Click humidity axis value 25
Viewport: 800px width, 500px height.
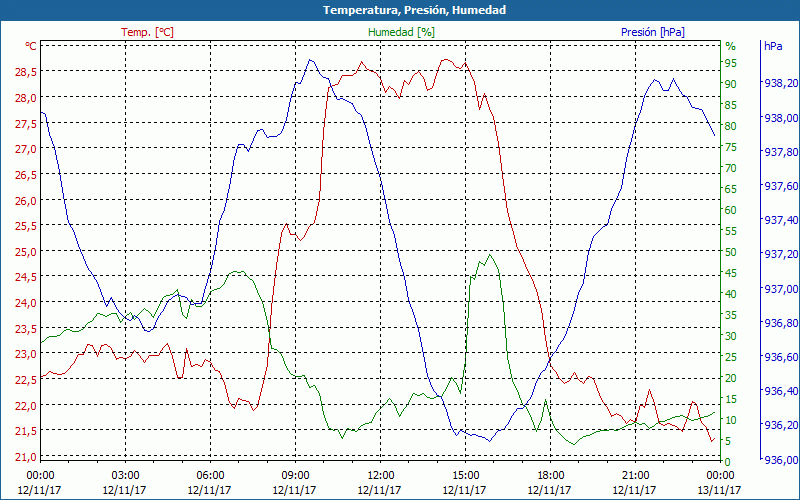coord(731,357)
